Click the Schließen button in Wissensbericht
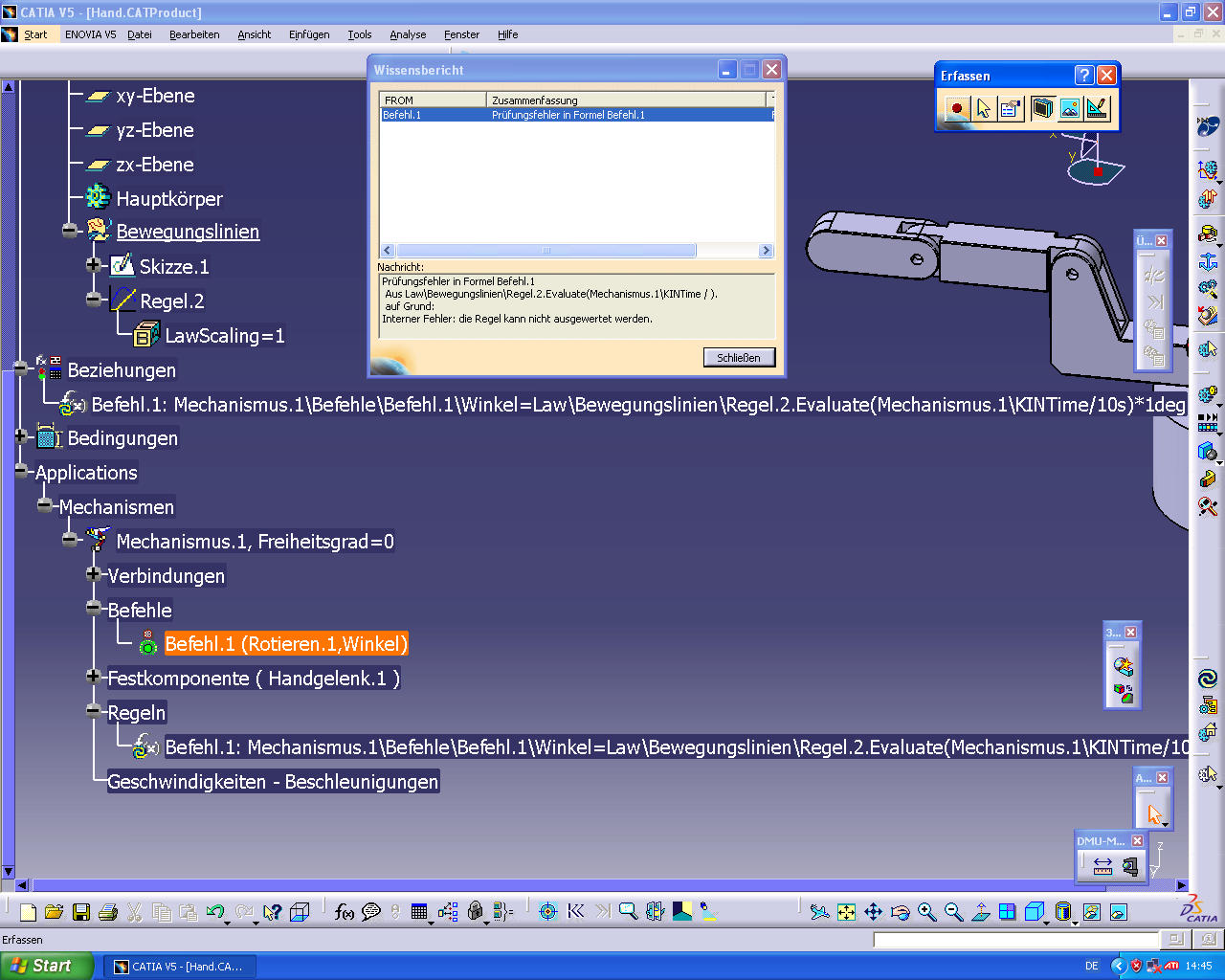Screen dimensions: 1225x980 (x=739, y=357)
